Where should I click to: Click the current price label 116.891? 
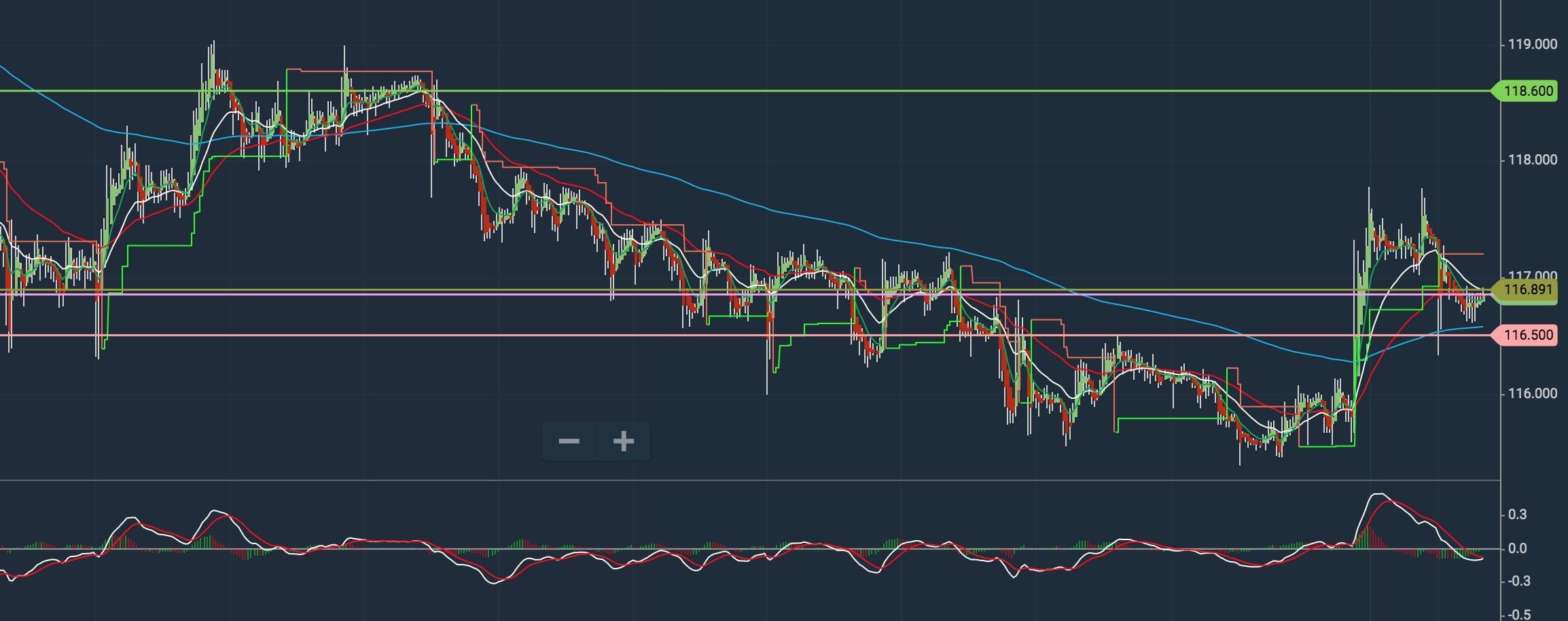[1523, 290]
